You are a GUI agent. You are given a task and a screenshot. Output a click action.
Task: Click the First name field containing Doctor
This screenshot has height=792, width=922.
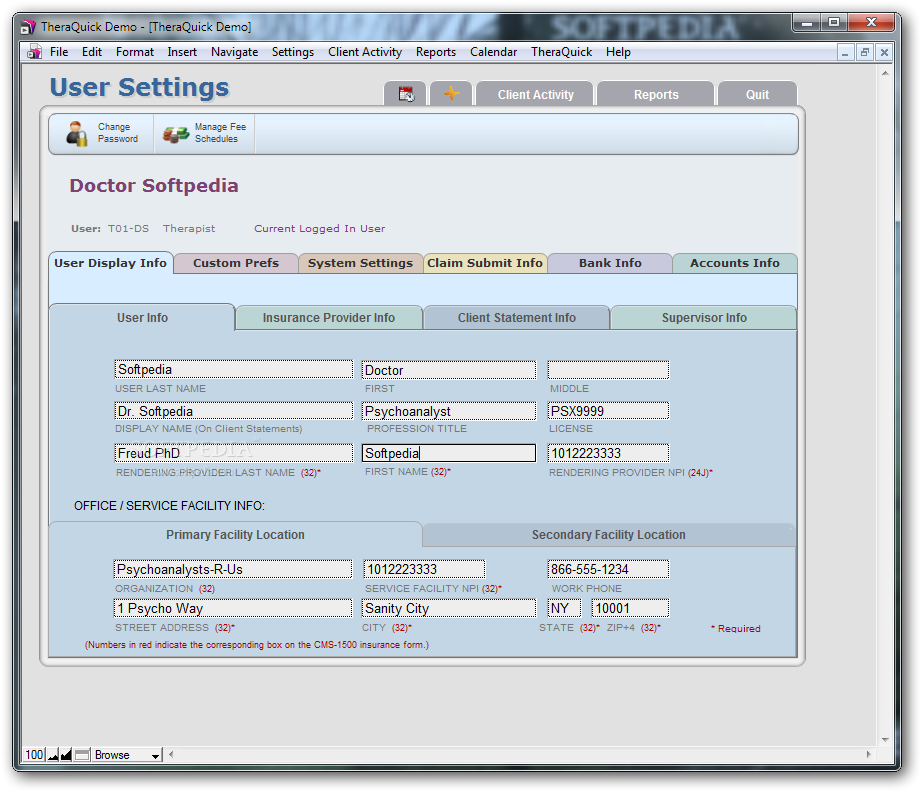[x=449, y=370]
